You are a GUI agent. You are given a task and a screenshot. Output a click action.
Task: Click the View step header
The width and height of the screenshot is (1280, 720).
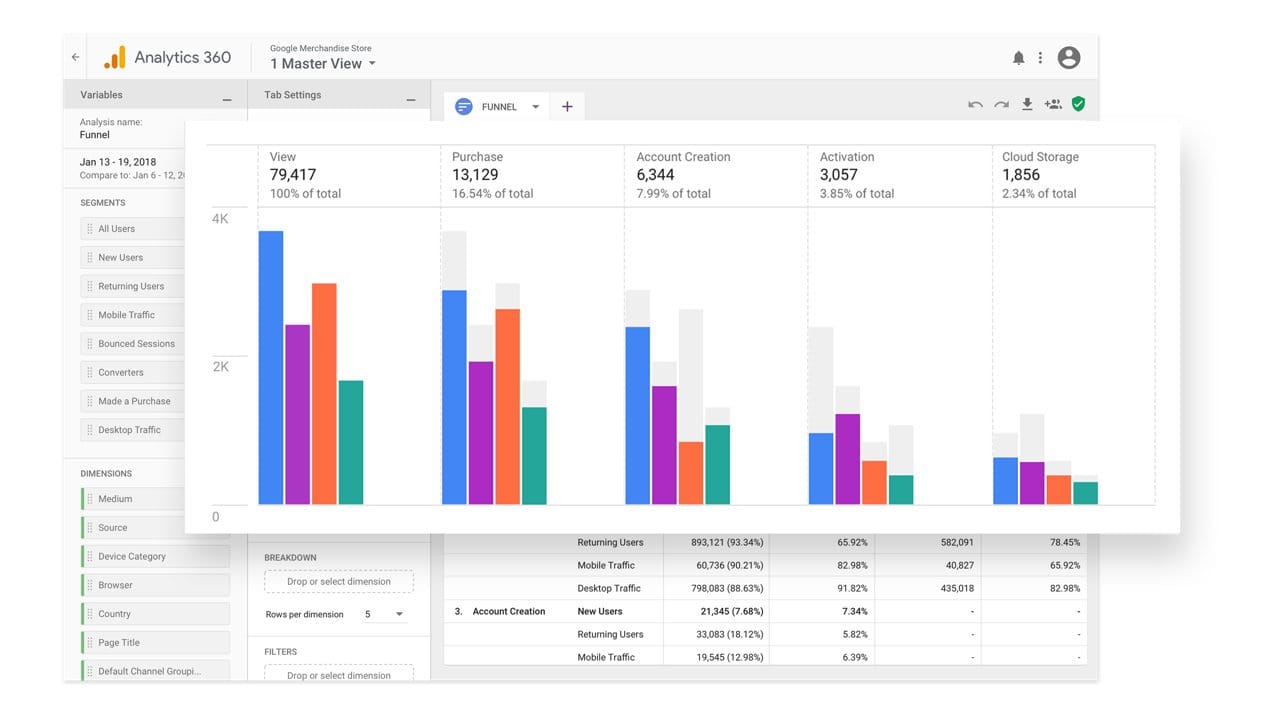coord(349,175)
